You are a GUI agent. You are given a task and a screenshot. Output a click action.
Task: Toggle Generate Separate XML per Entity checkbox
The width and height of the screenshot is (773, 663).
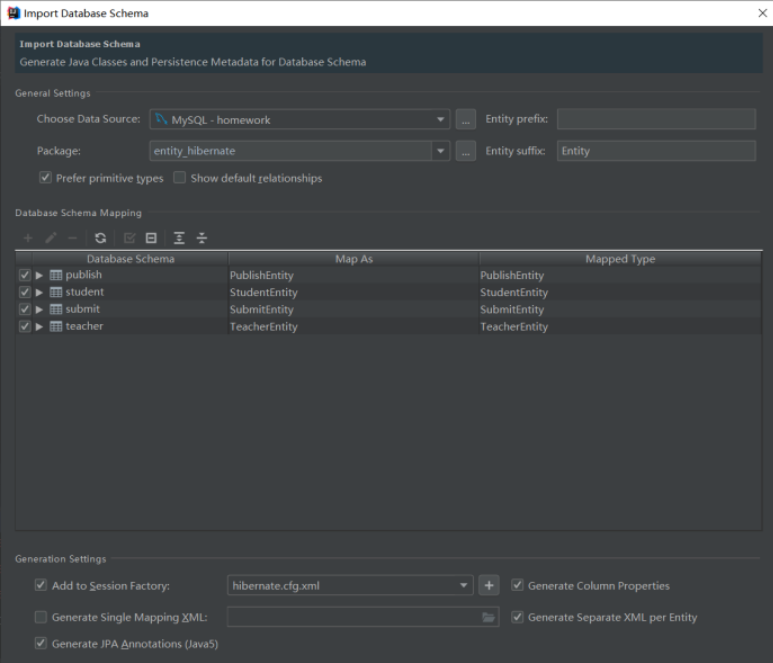click(x=517, y=617)
